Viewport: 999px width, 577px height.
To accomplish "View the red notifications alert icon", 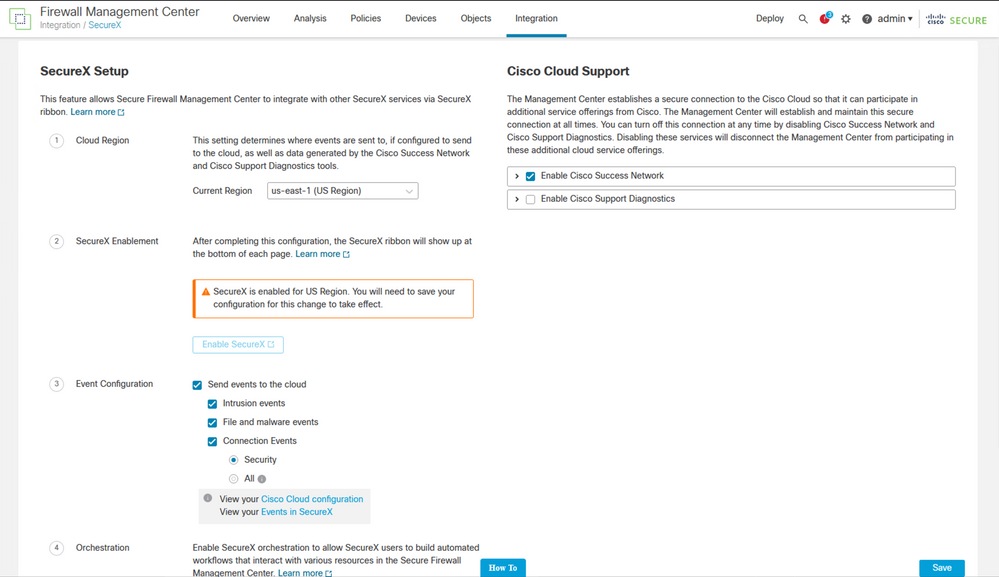I will pyautogui.click(x=825, y=19).
